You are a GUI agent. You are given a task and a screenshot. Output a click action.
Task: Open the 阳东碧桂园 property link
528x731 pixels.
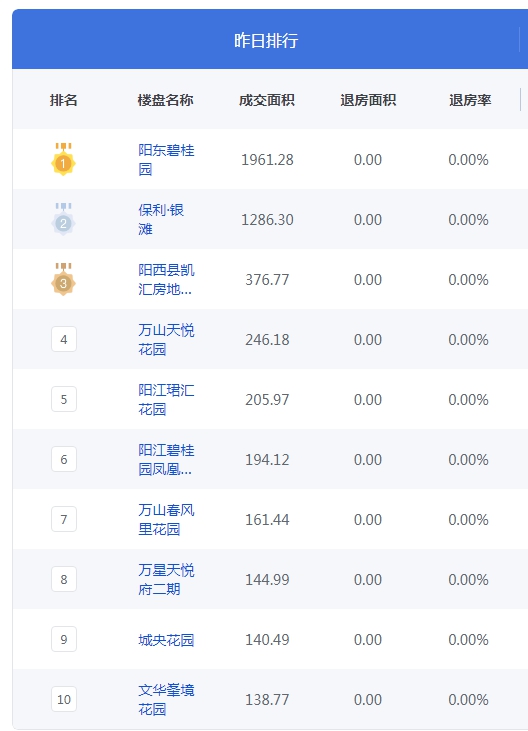coord(166,159)
